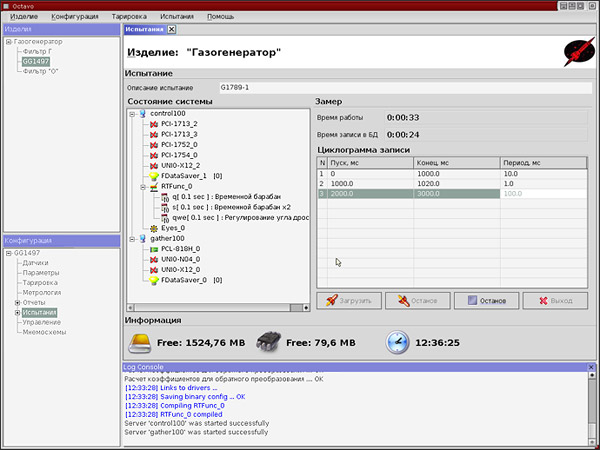This screenshot has height=450, width=600.
Task: Click the Период, мс column header
Action: click(543, 163)
